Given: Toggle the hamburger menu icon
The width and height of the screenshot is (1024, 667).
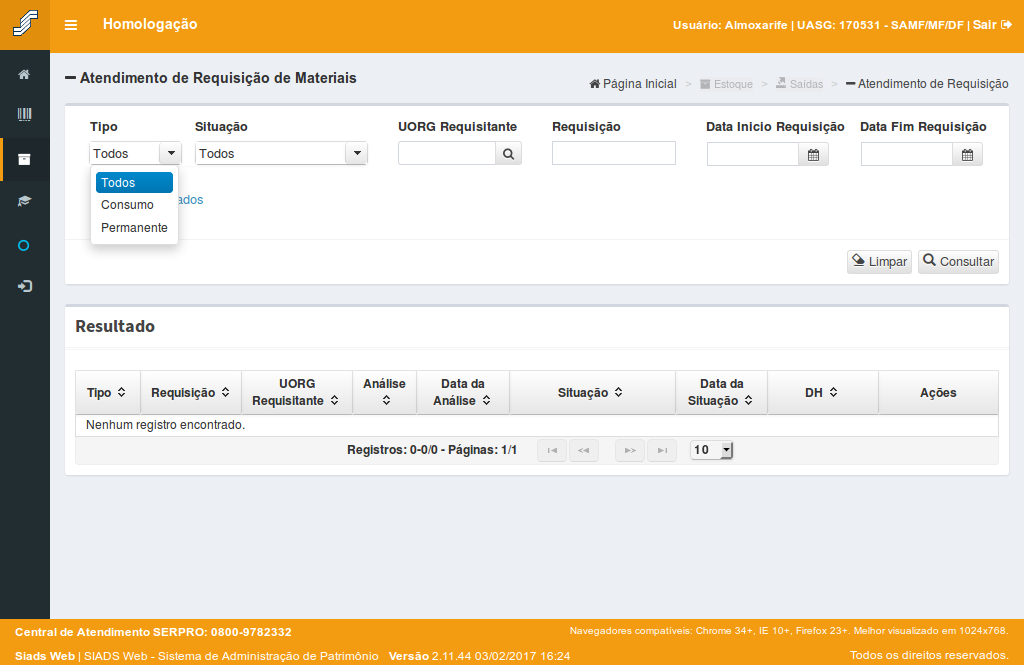Looking at the screenshot, I should pyautogui.click(x=71, y=25).
